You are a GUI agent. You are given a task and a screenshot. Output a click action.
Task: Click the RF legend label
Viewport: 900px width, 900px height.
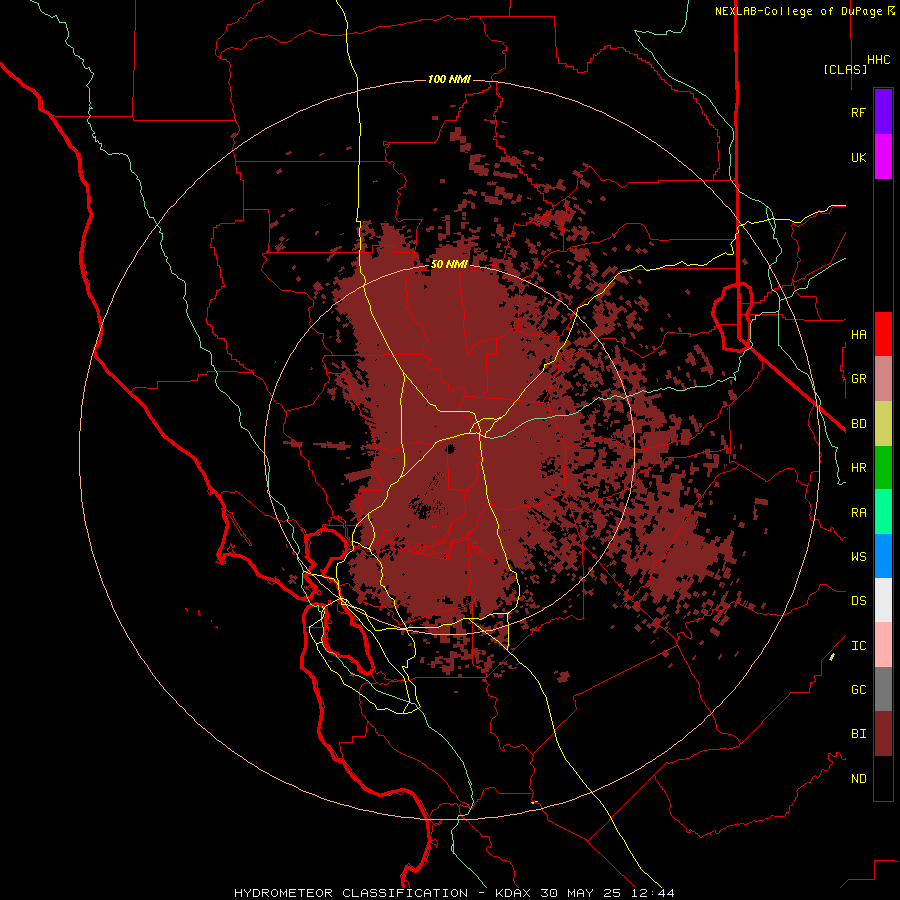click(858, 113)
